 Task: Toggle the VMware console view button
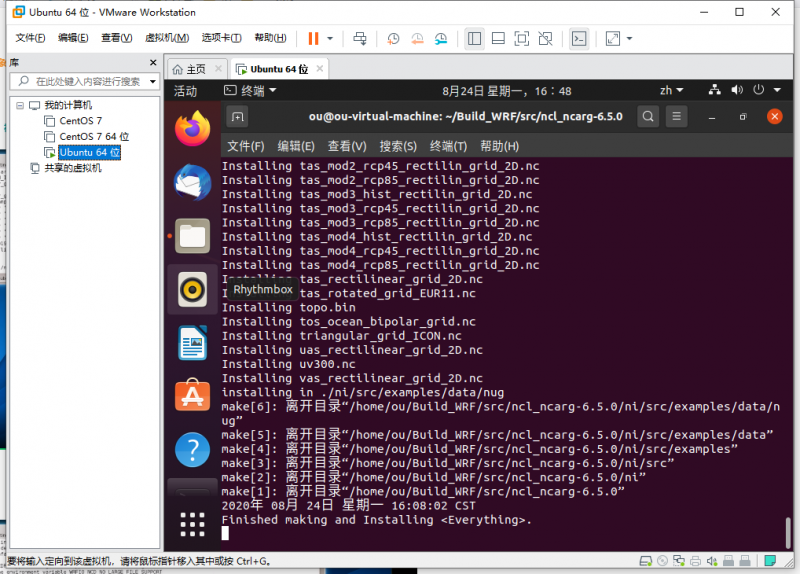tap(578, 38)
